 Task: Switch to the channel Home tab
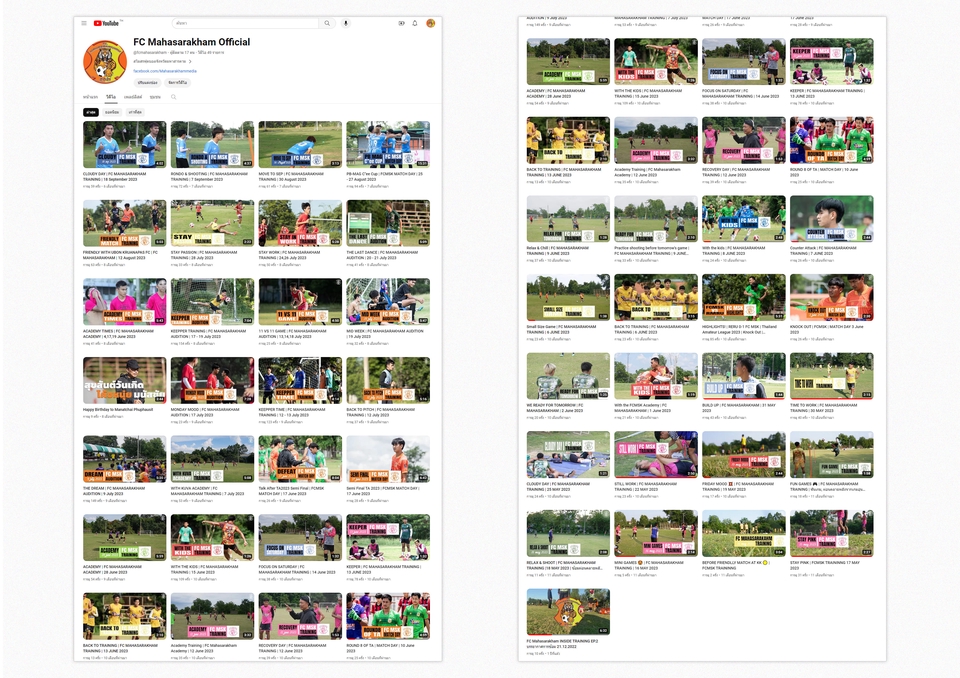coord(91,97)
